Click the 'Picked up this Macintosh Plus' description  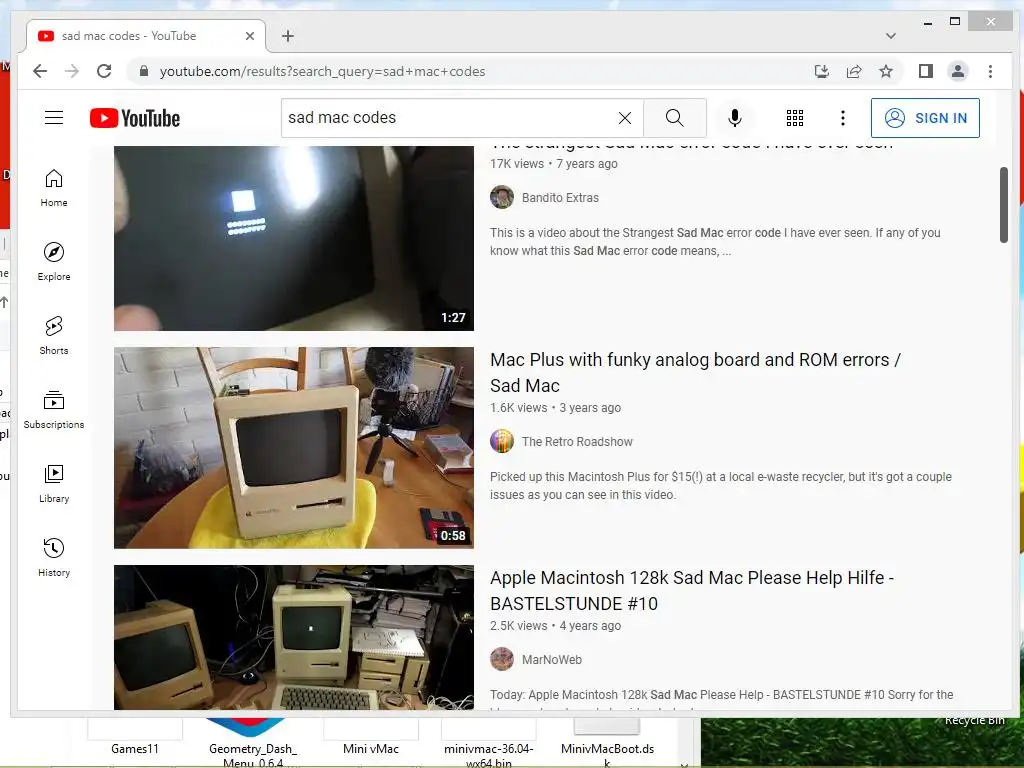click(720, 485)
